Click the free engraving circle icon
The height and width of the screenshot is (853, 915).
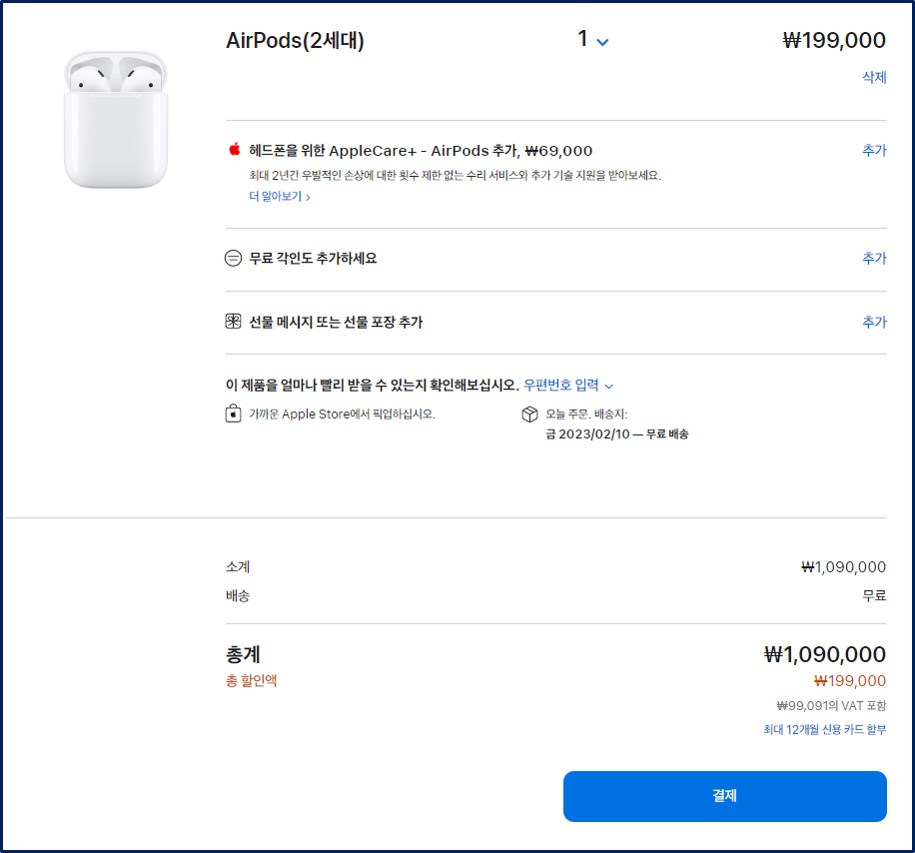232,257
